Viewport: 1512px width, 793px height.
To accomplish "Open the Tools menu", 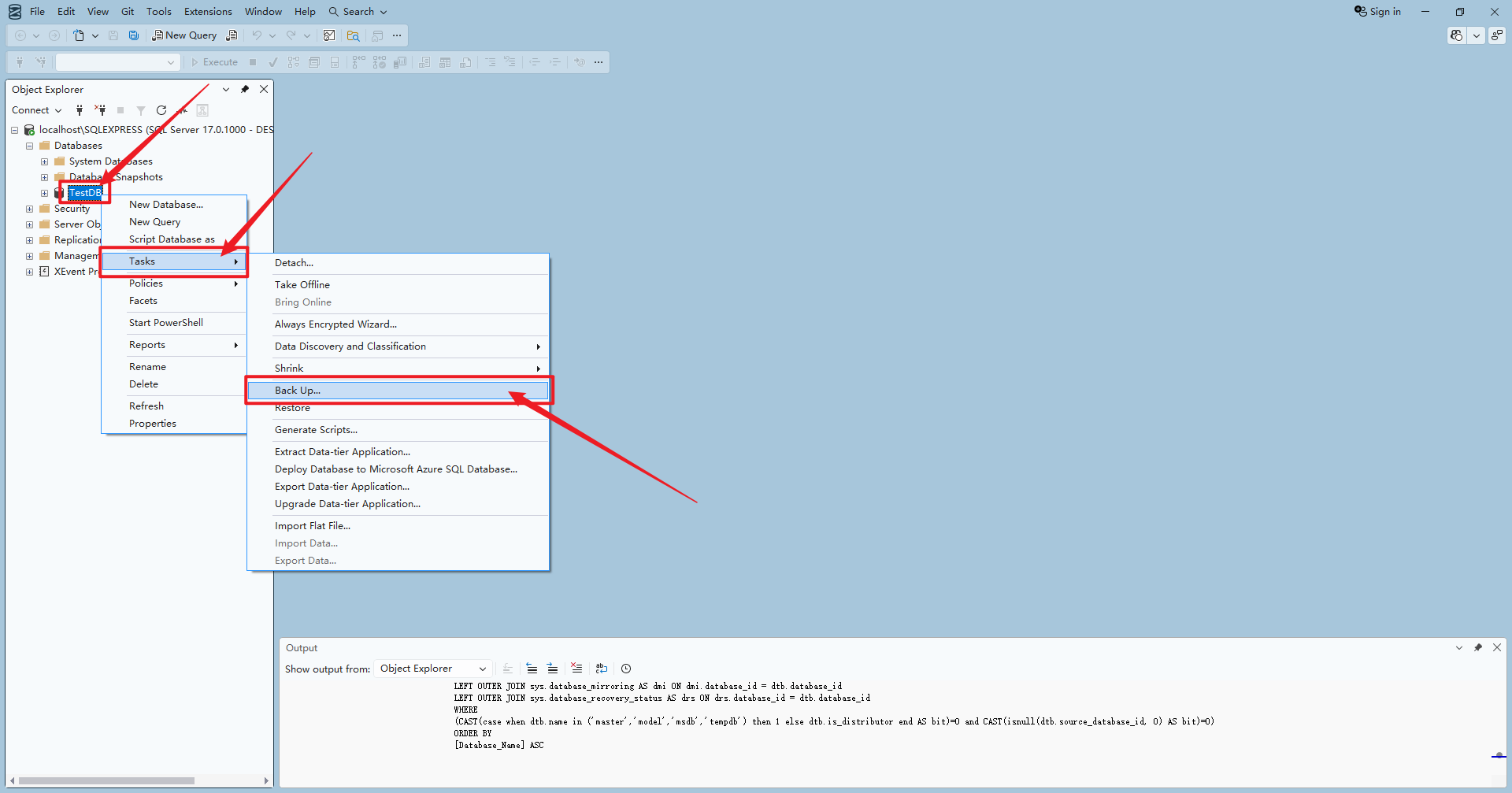I will point(159,12).
